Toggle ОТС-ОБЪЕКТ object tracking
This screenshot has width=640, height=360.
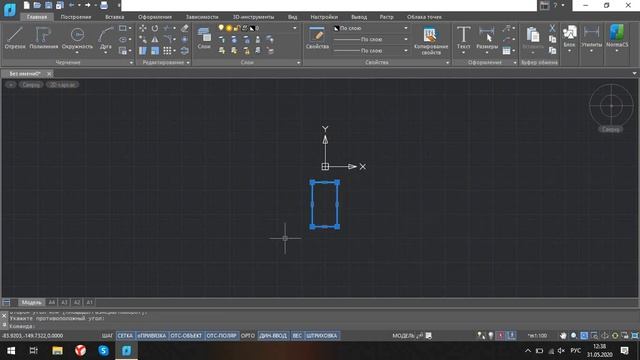click(186, 336)
